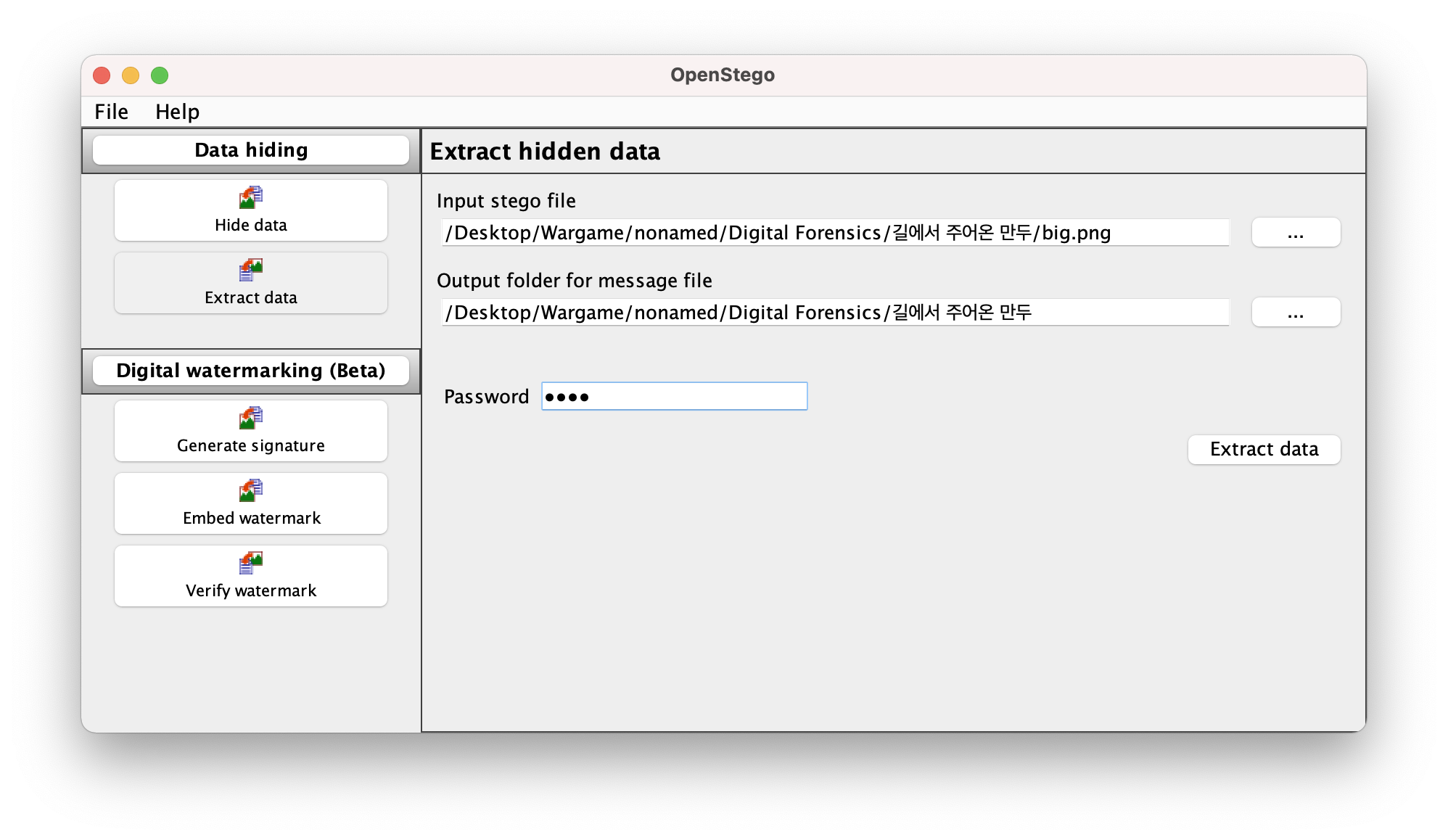Click the Input stego file path field
1448x840 pixels.
(834, 233)
